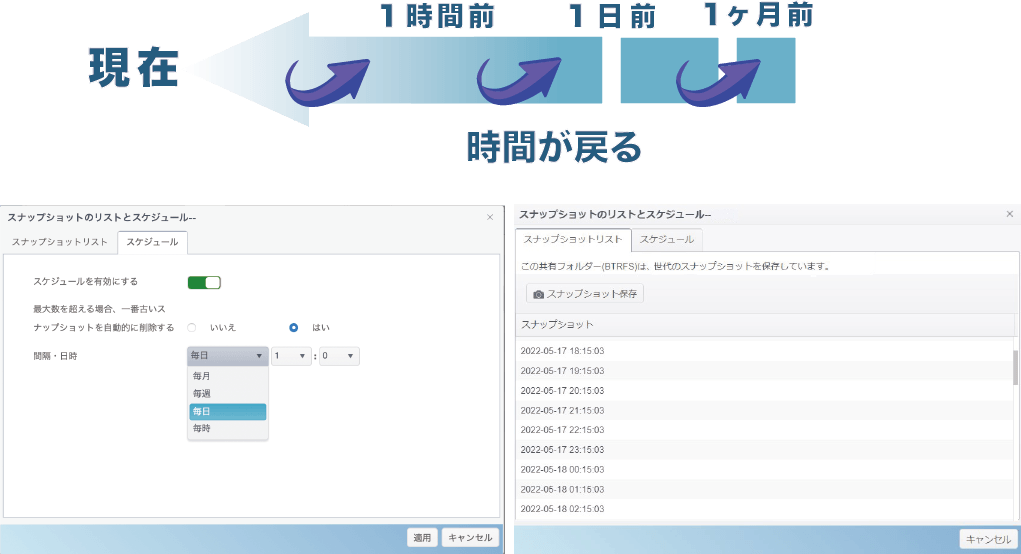The width and height of the screenshot is (1021, 554).
Task: Select snapshot 2022-05-18 02:15:03
Action: click(x=764, y=509)
